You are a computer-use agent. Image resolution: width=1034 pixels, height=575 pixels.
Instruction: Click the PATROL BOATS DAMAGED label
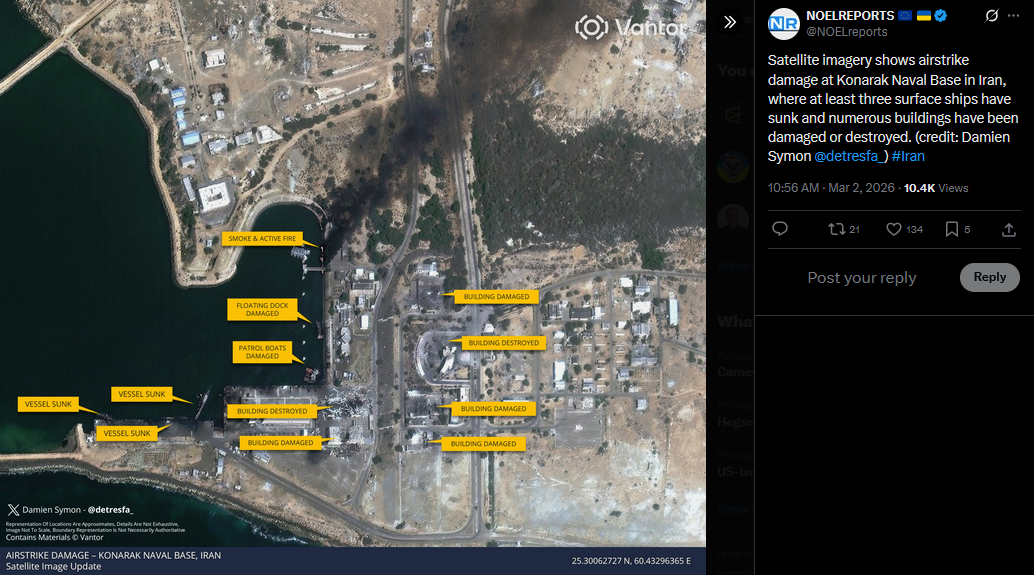[262, 352]
